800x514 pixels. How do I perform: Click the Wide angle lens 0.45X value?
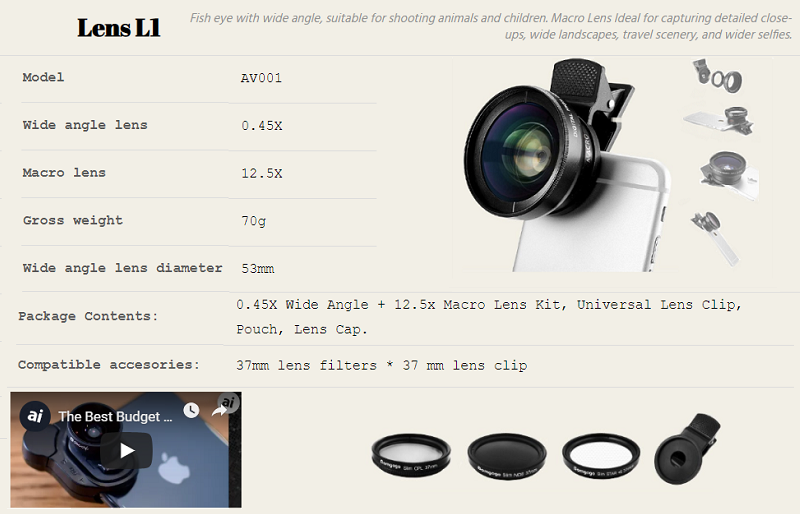pos(262,126)
